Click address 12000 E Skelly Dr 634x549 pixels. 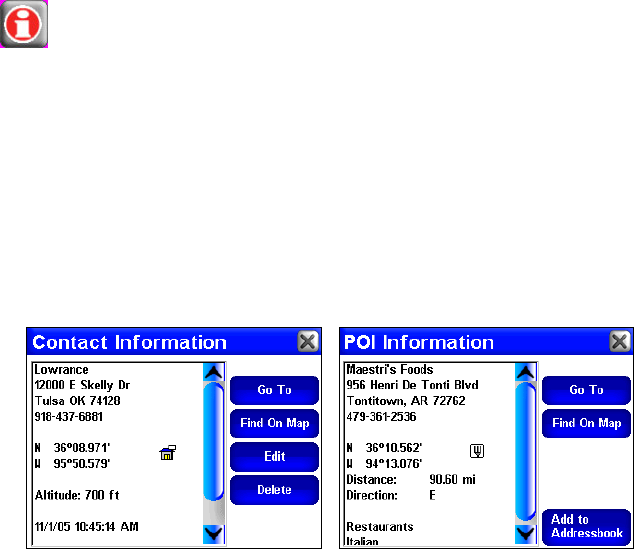82,385
